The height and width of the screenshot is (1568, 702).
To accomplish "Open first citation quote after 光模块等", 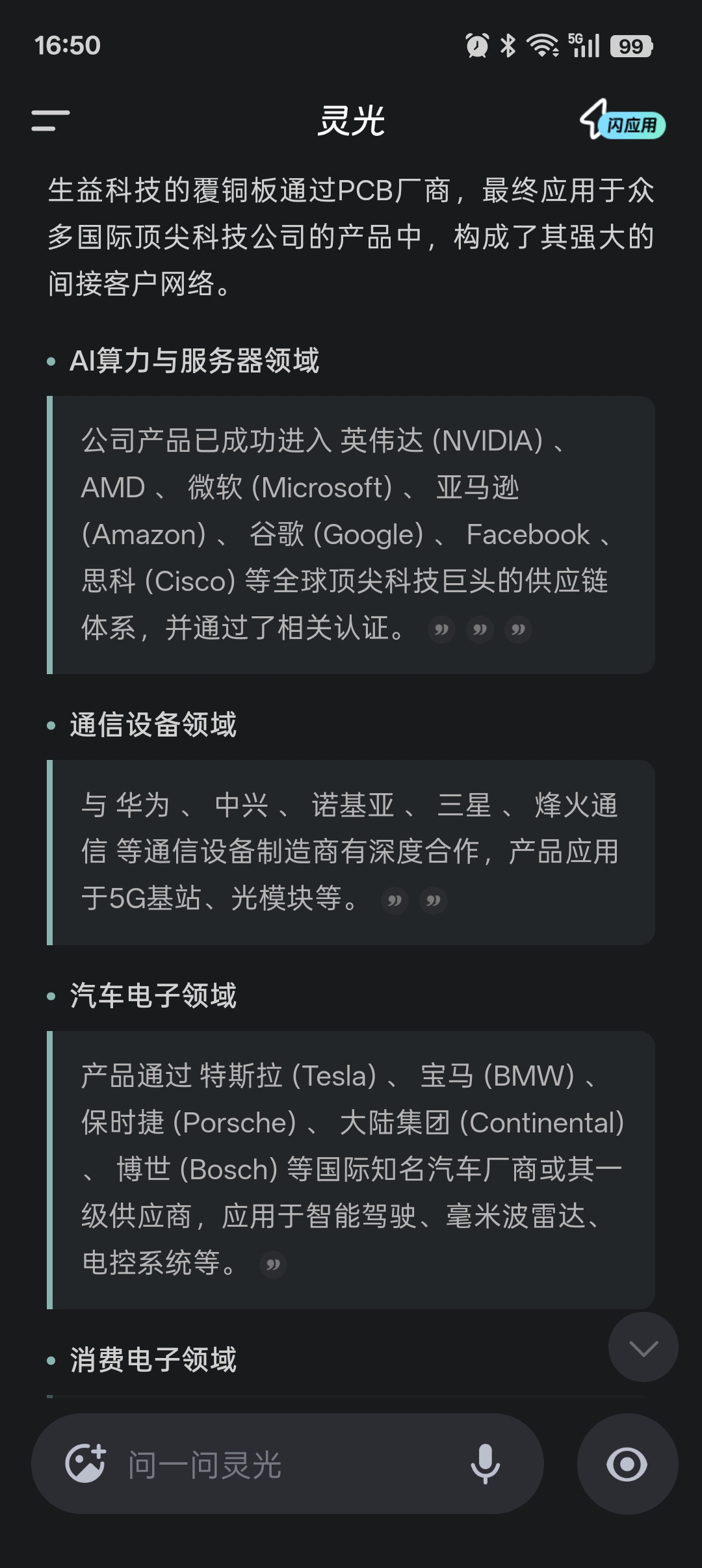I will (395, 900).
